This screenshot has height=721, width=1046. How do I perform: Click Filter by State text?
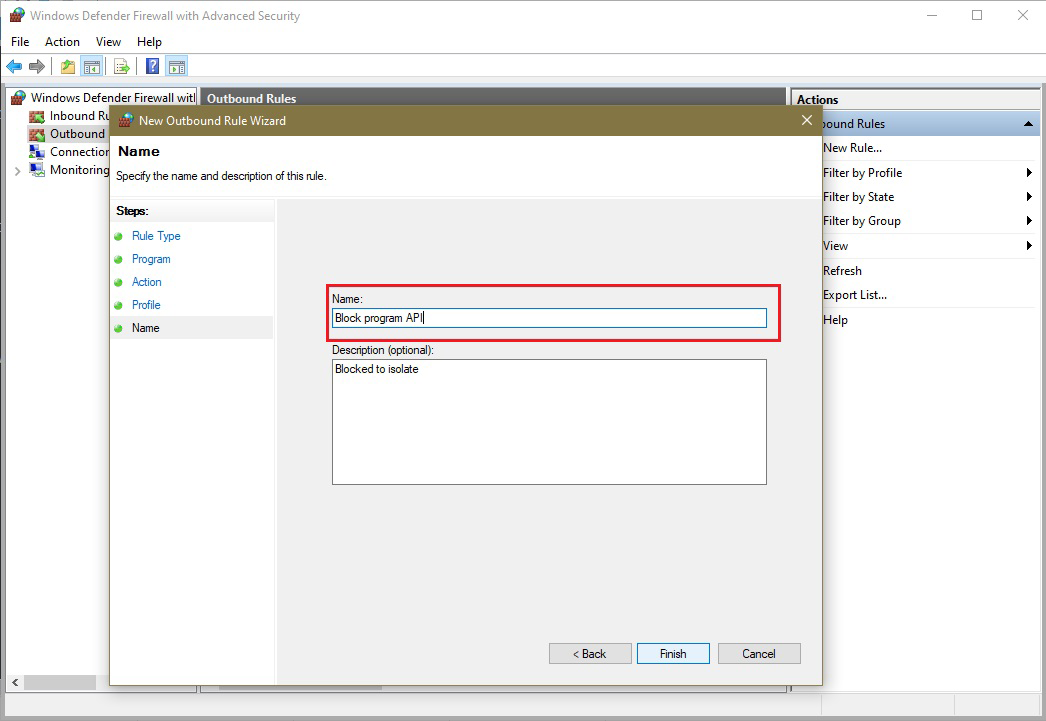[858, 197]
